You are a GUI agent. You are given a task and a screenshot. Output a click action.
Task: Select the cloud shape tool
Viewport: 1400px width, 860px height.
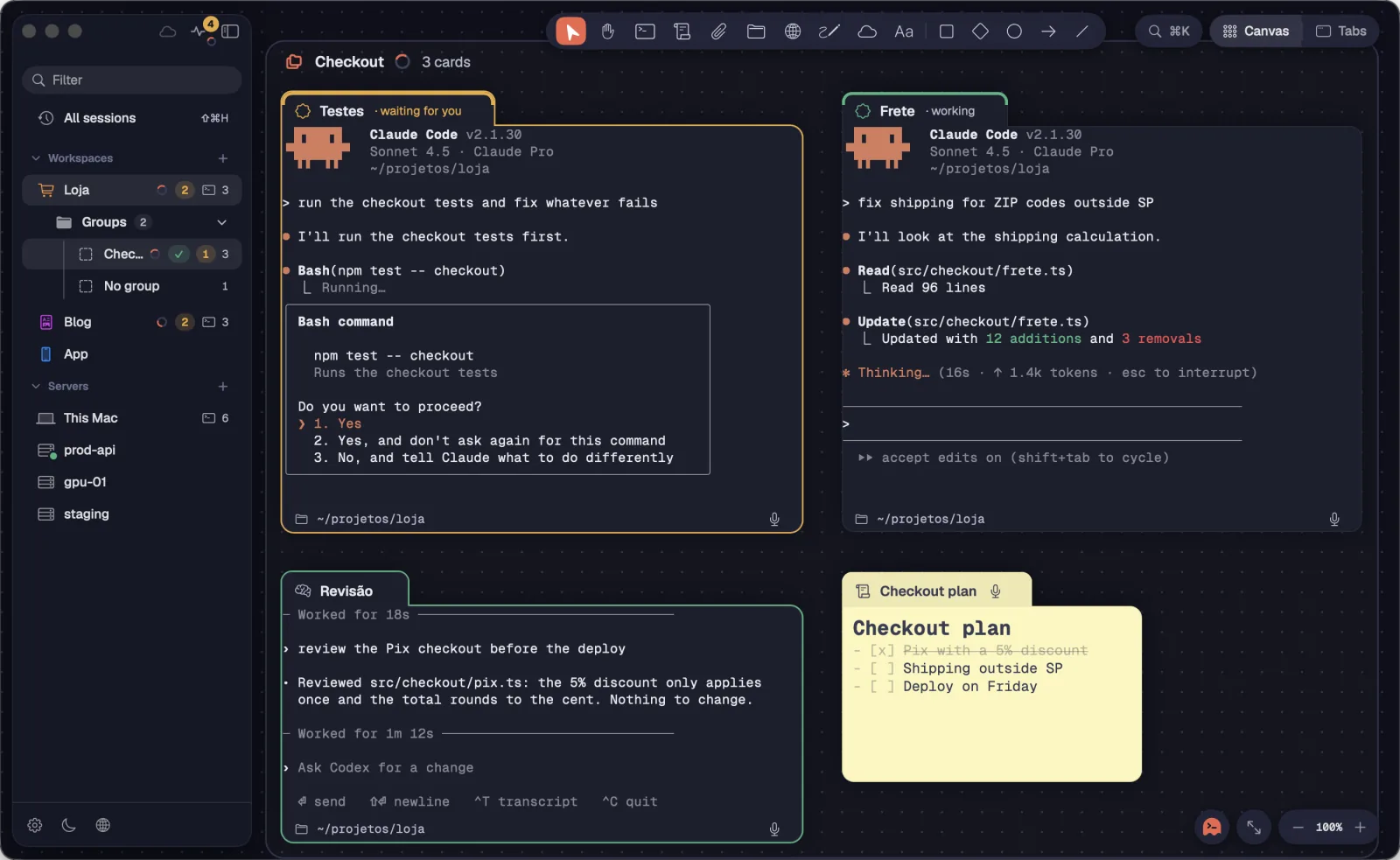click(867, 31)
